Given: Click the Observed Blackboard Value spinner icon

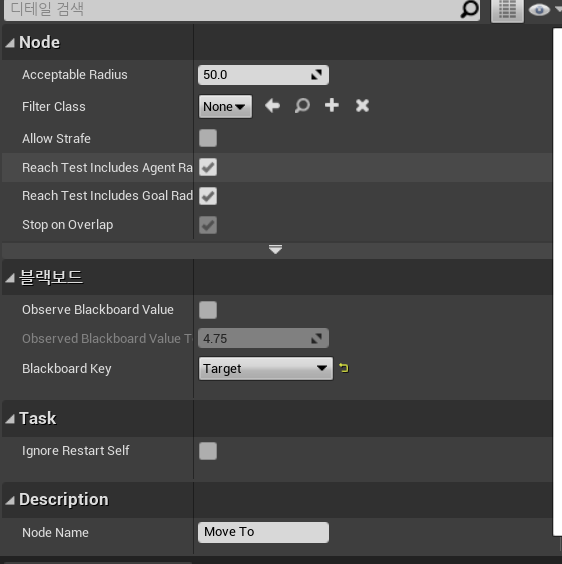Looking at the screenshot, I should click(x=316, y=338).
